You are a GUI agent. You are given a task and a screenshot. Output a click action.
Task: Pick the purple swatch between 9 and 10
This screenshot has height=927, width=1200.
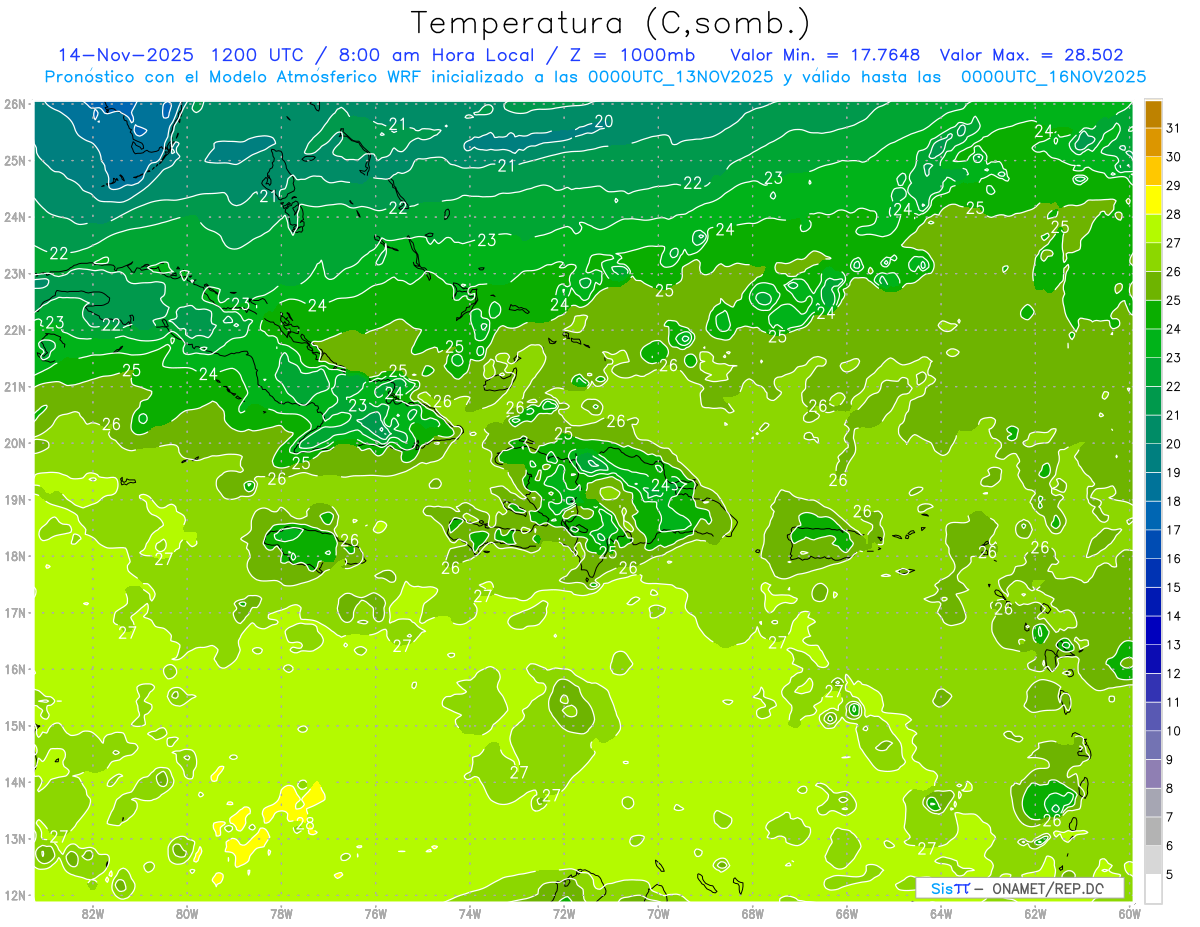1153,745
